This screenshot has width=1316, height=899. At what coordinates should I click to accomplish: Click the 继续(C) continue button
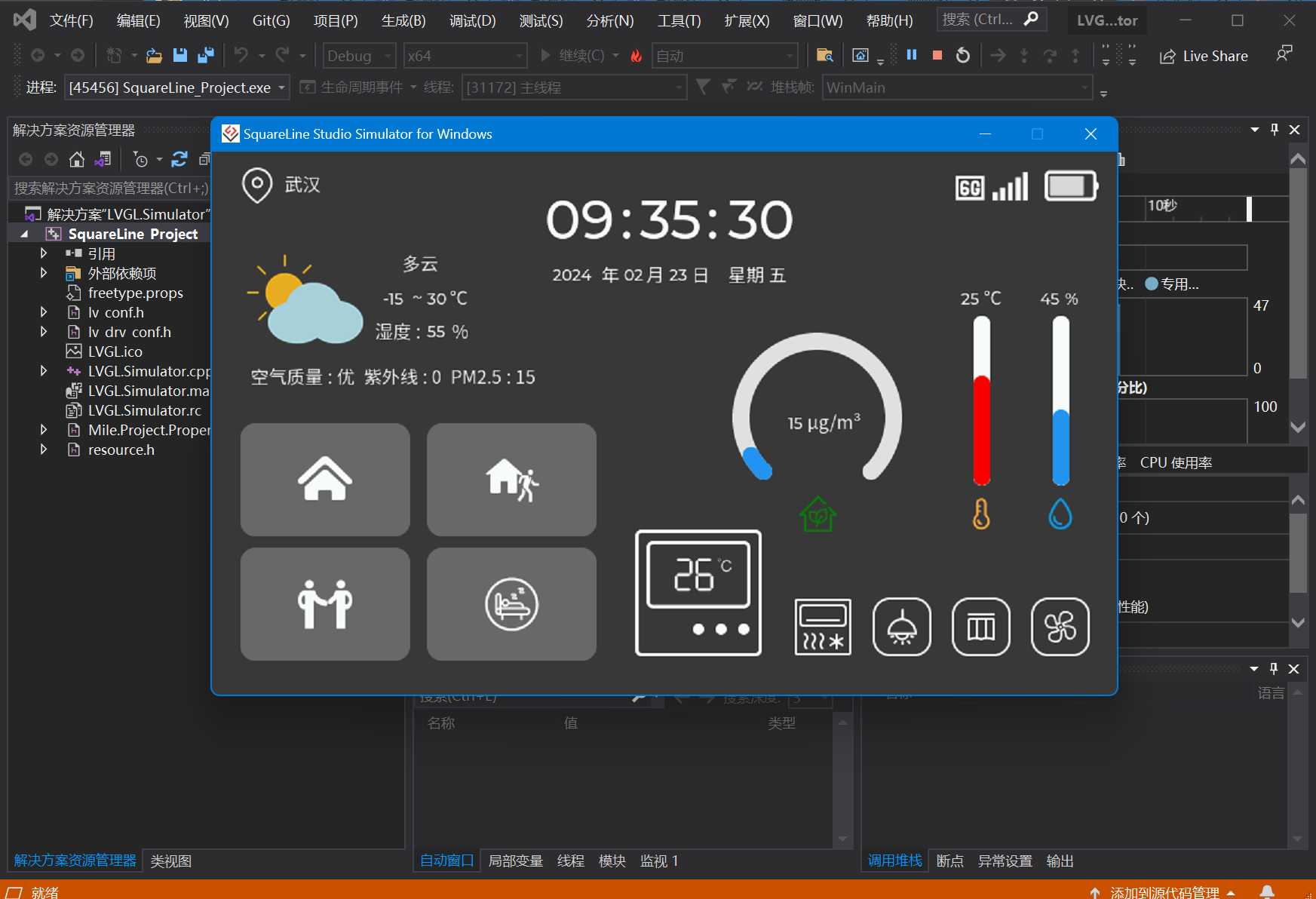pos(576,55)
